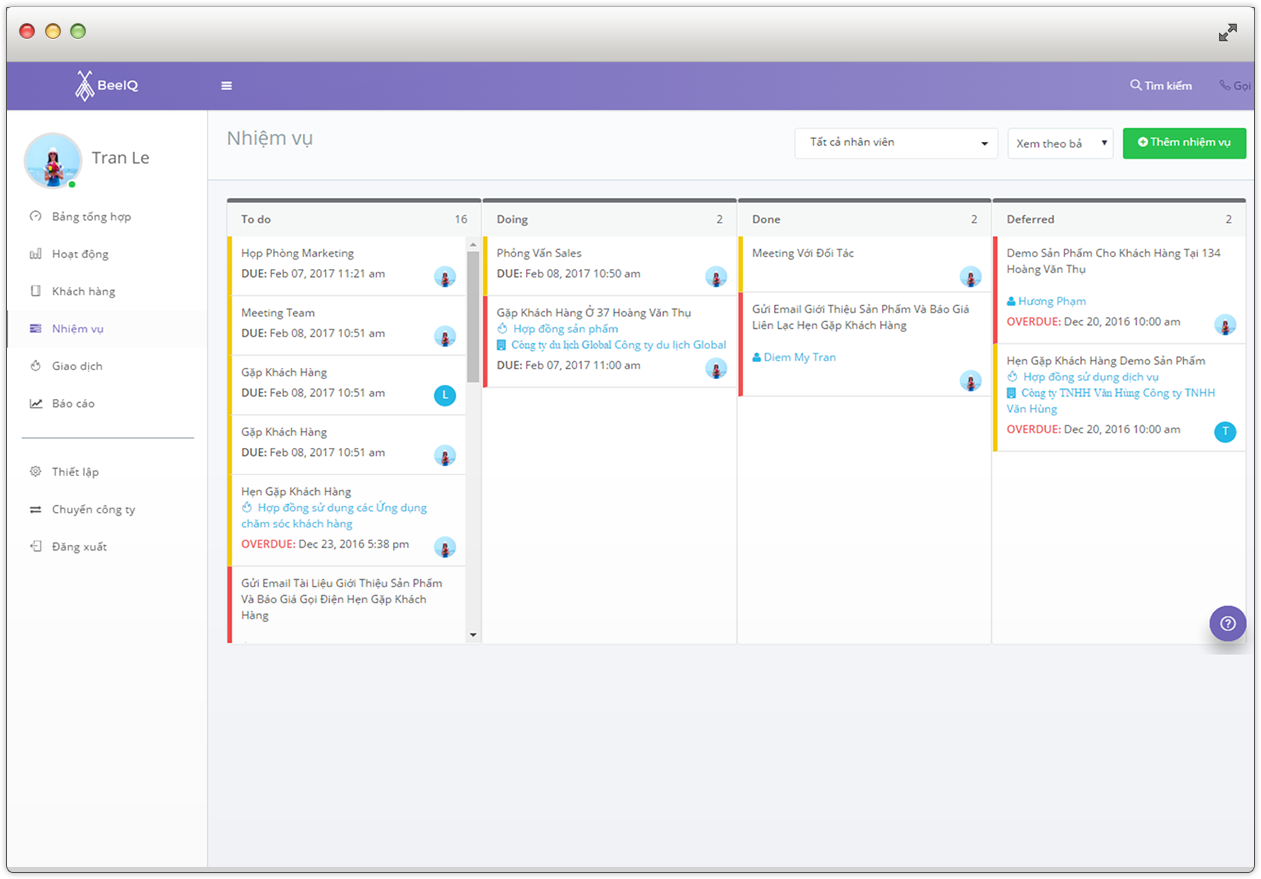Click the blue L avatar on Gặp Khách Hàng

point(445,395)
